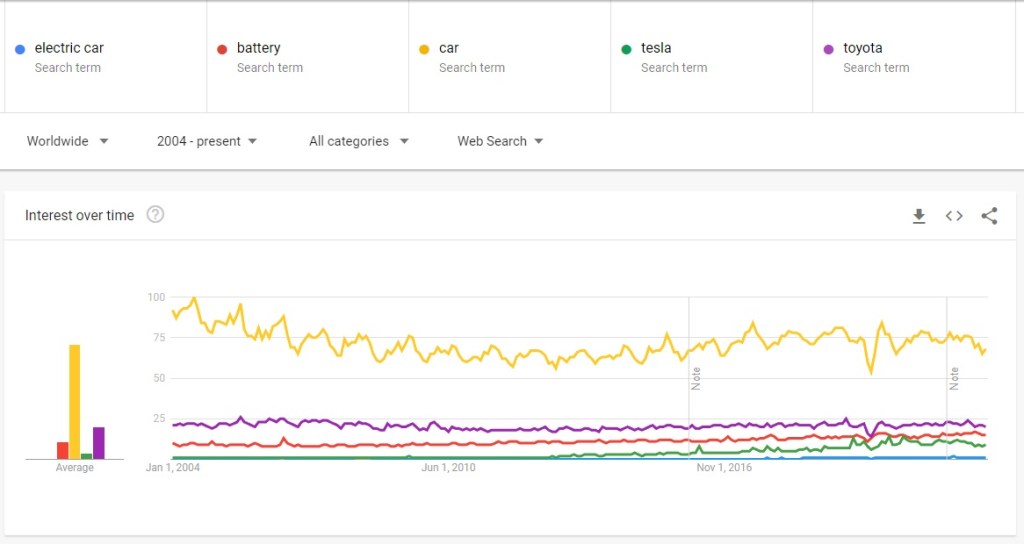Edit the battery search term
1024x544 pixels.
[x=258, y=48]
